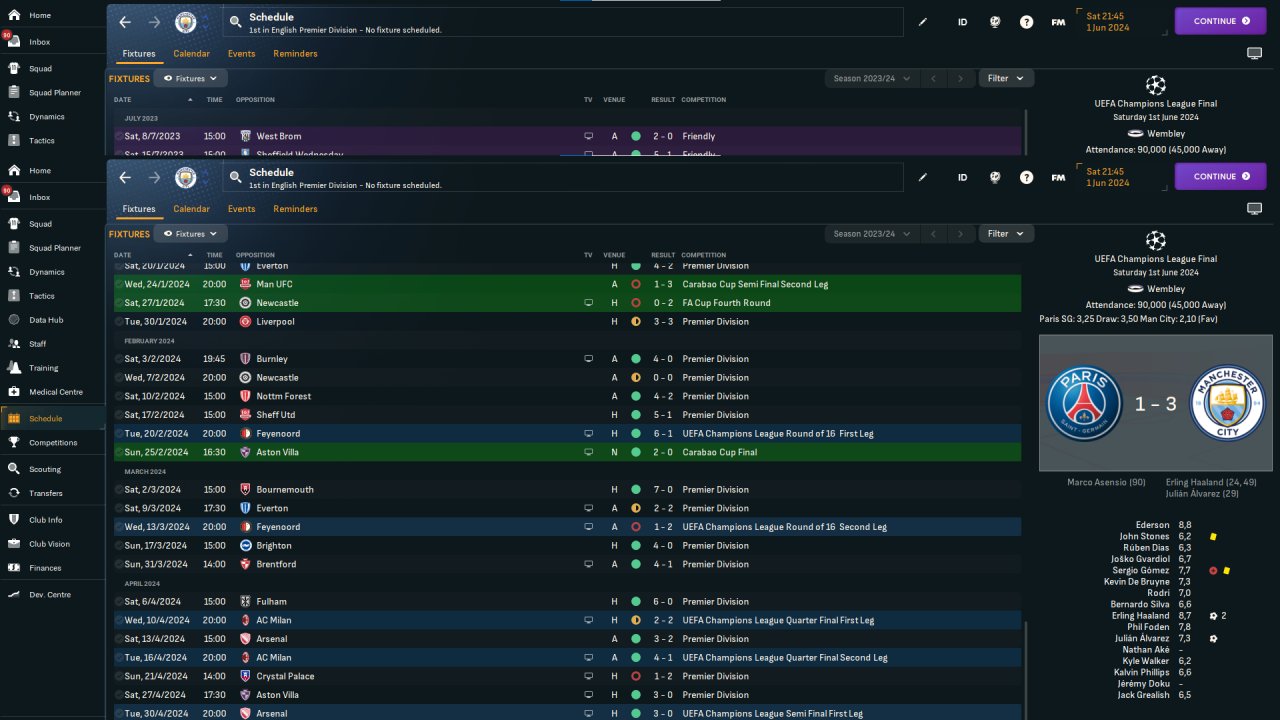The width and height of the screenshot is (1280, 720).
Task: Open Season 2023/24 dropdown in the panel listing West Brom
Action: coord(870,78)
